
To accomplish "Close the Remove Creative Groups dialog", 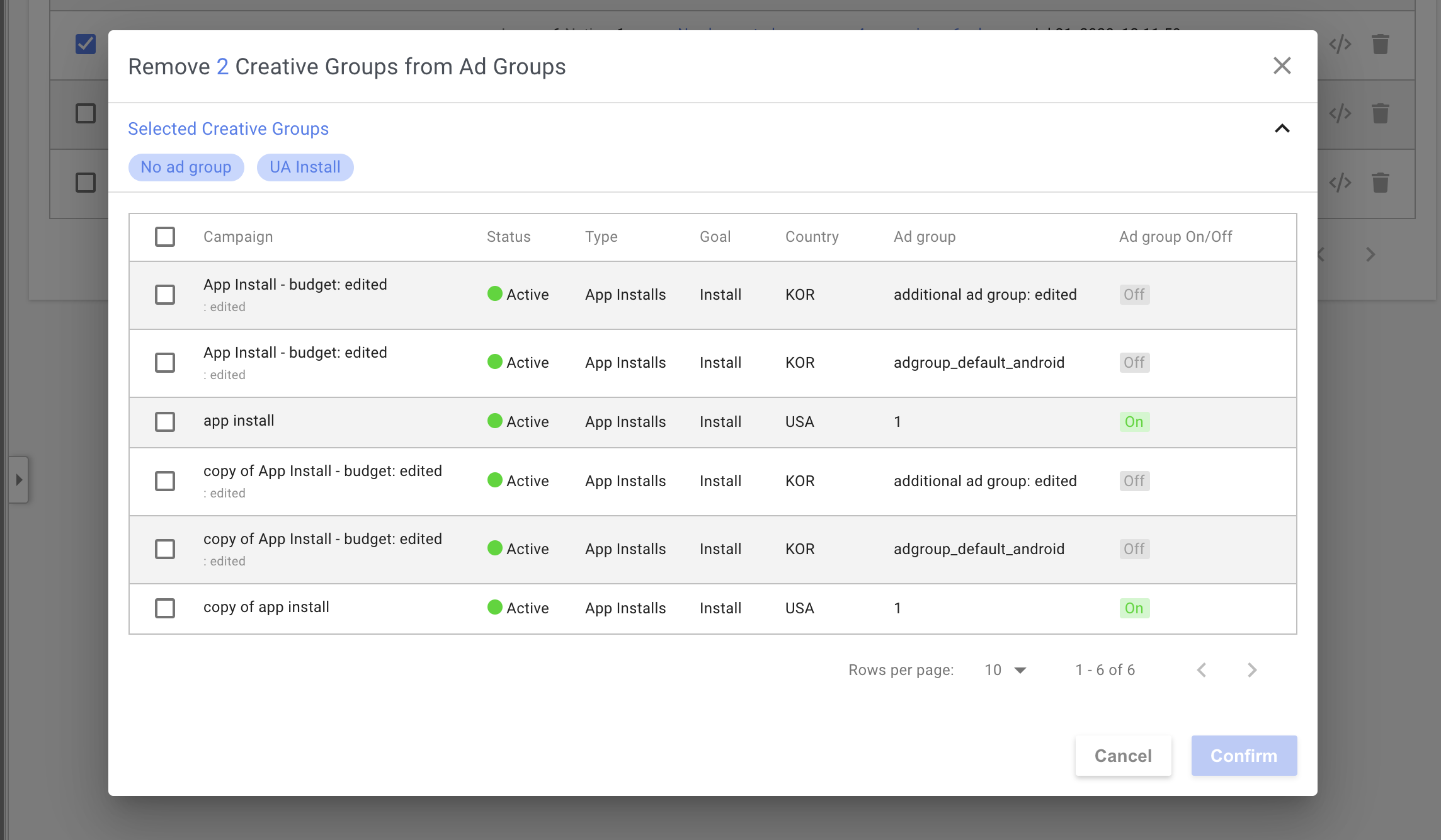I will coord(1282,66).
